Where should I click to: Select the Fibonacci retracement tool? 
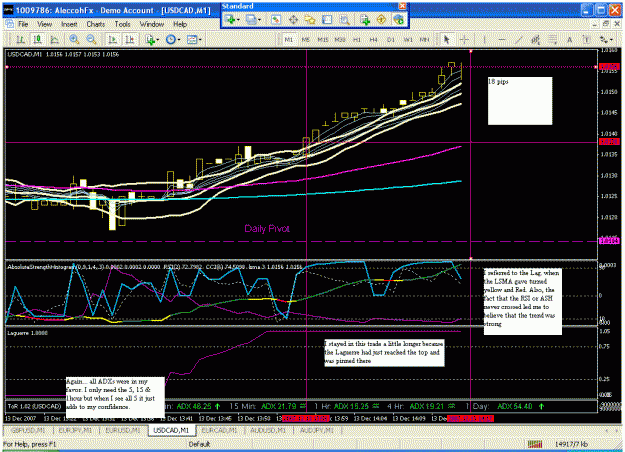[x=552, y=39]
